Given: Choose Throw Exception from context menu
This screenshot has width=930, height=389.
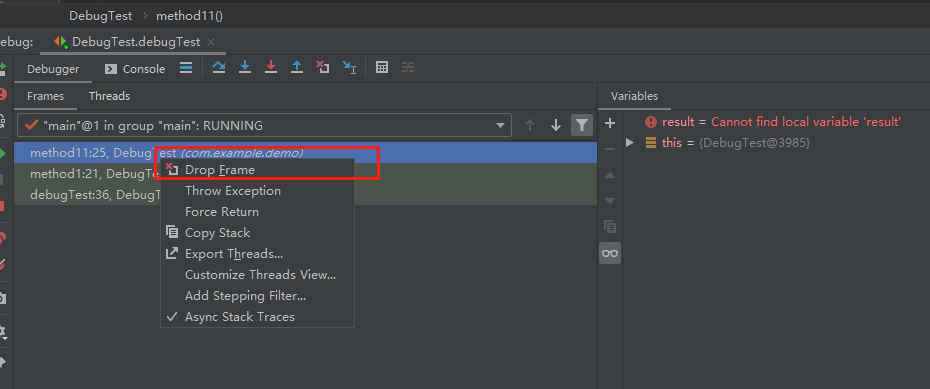Looking at the screenshot, I should [257, 191].
